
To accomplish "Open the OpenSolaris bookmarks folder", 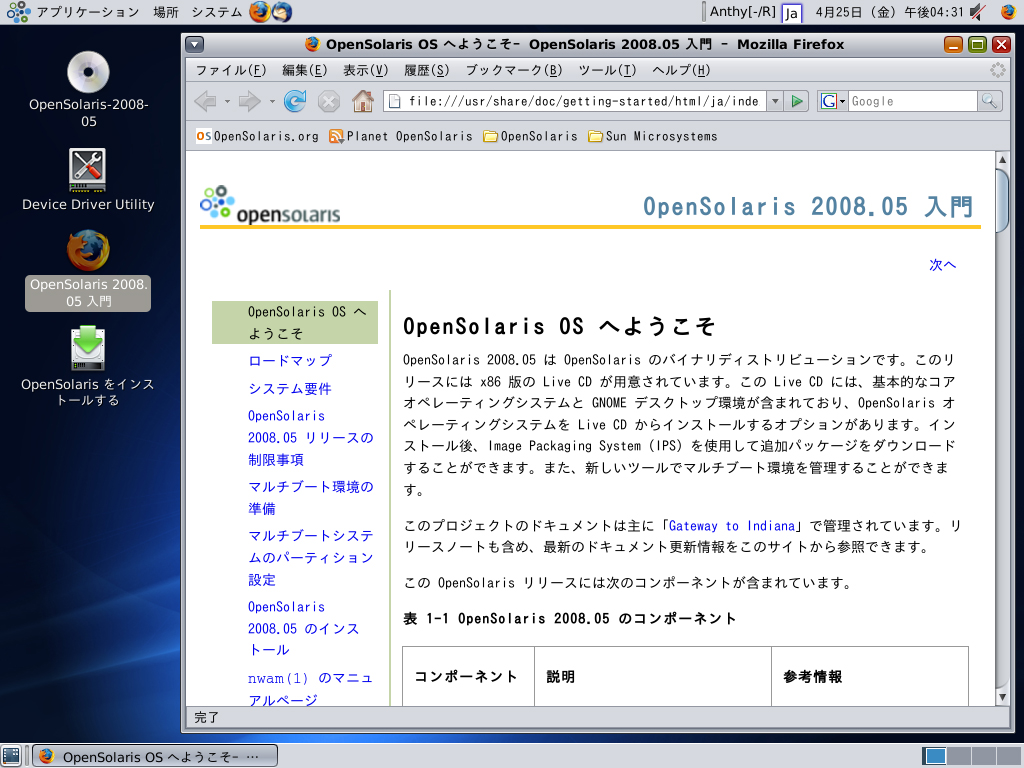I will (x=530, y=136).
